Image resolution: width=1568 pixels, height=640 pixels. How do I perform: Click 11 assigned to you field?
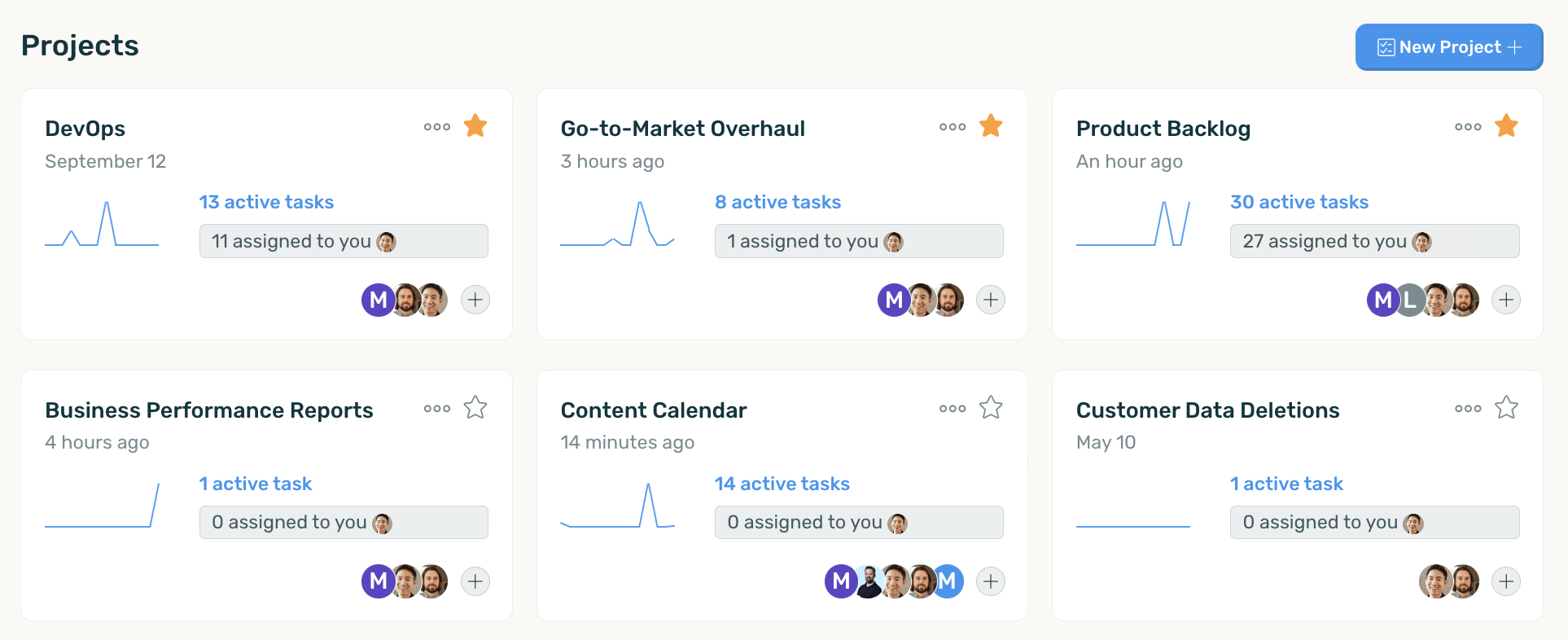344,241
